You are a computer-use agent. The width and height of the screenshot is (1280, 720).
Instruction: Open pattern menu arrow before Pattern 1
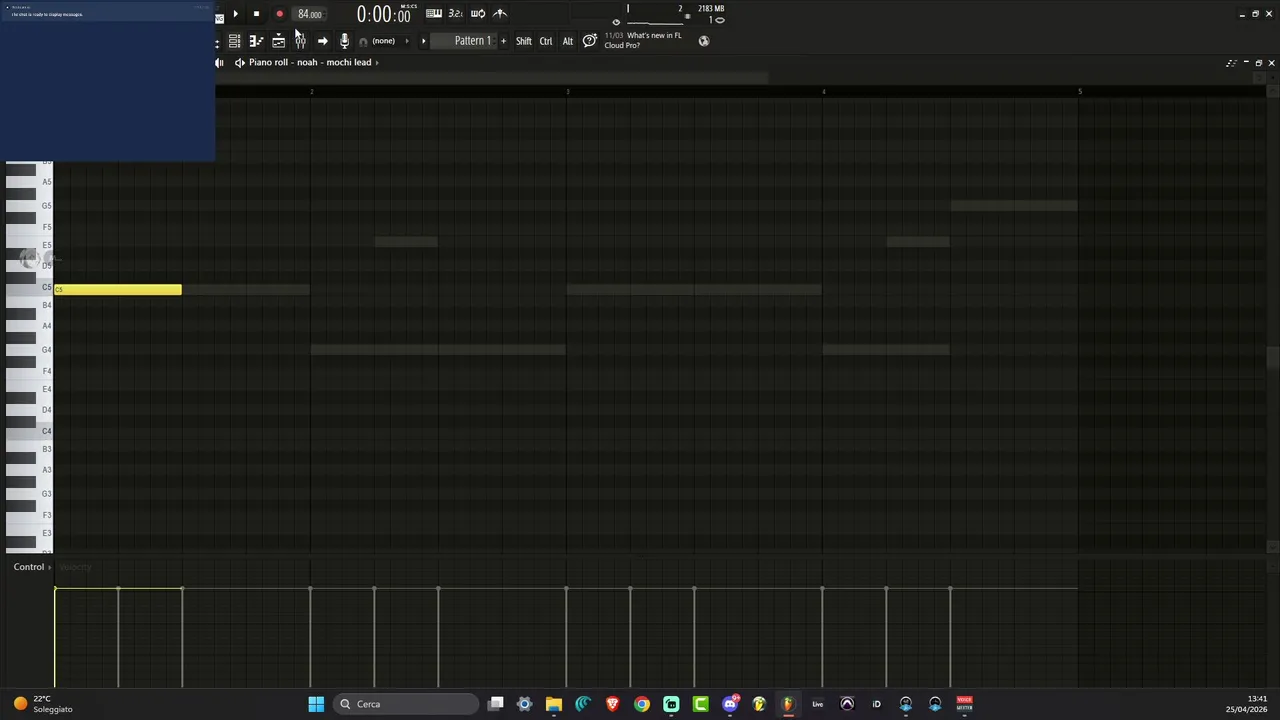423,41
